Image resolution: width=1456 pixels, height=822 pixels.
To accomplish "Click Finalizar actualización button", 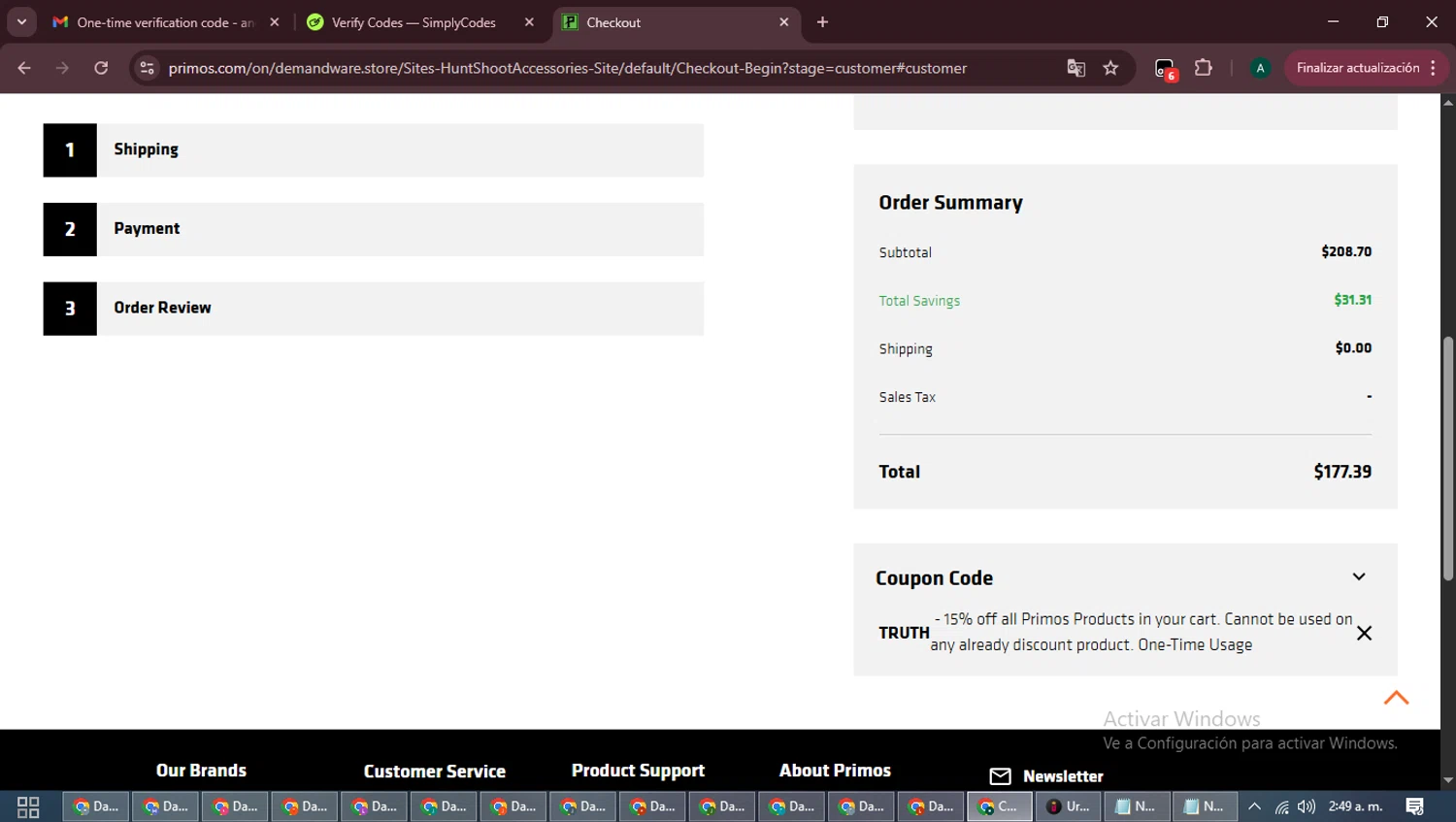I will click(x=1367, y=68).
